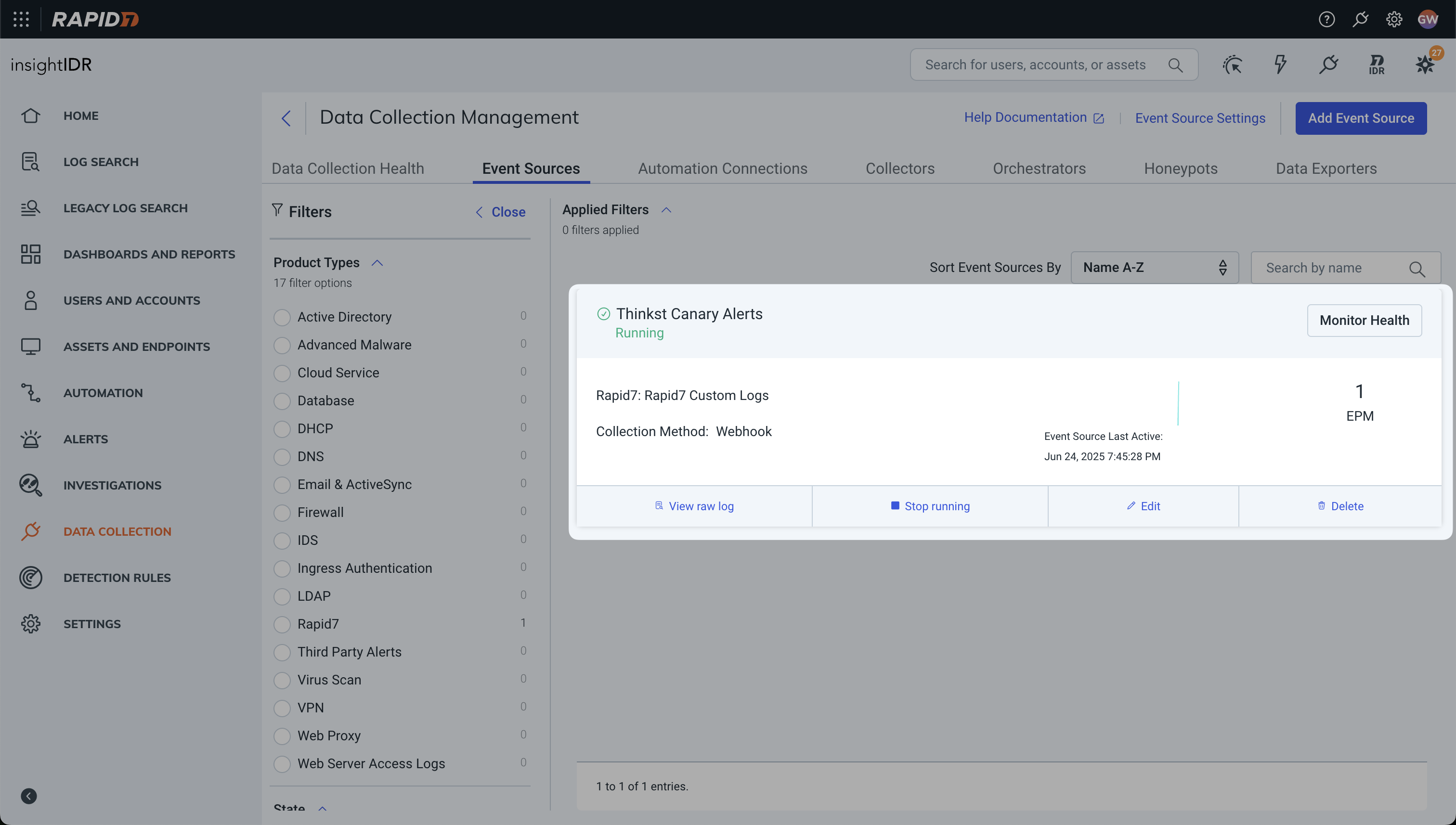Open Assets and Endpoints sidebar icon
This screenshot has width=1456, height=825.
[x=31, y=346]
